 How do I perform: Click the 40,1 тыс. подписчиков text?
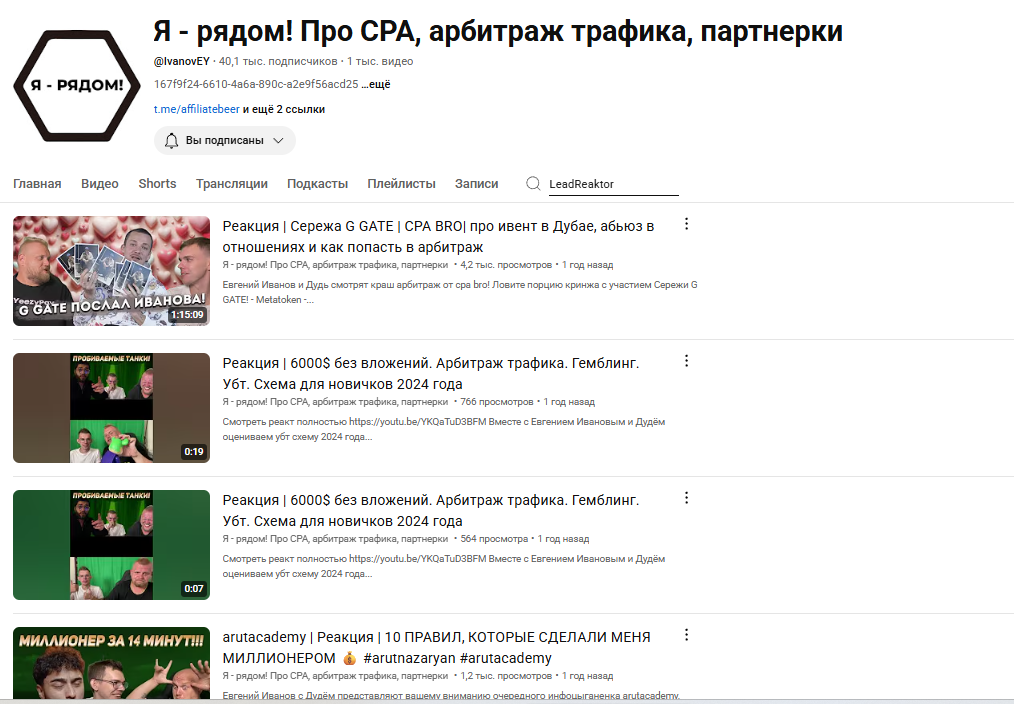tap(278, 61)
